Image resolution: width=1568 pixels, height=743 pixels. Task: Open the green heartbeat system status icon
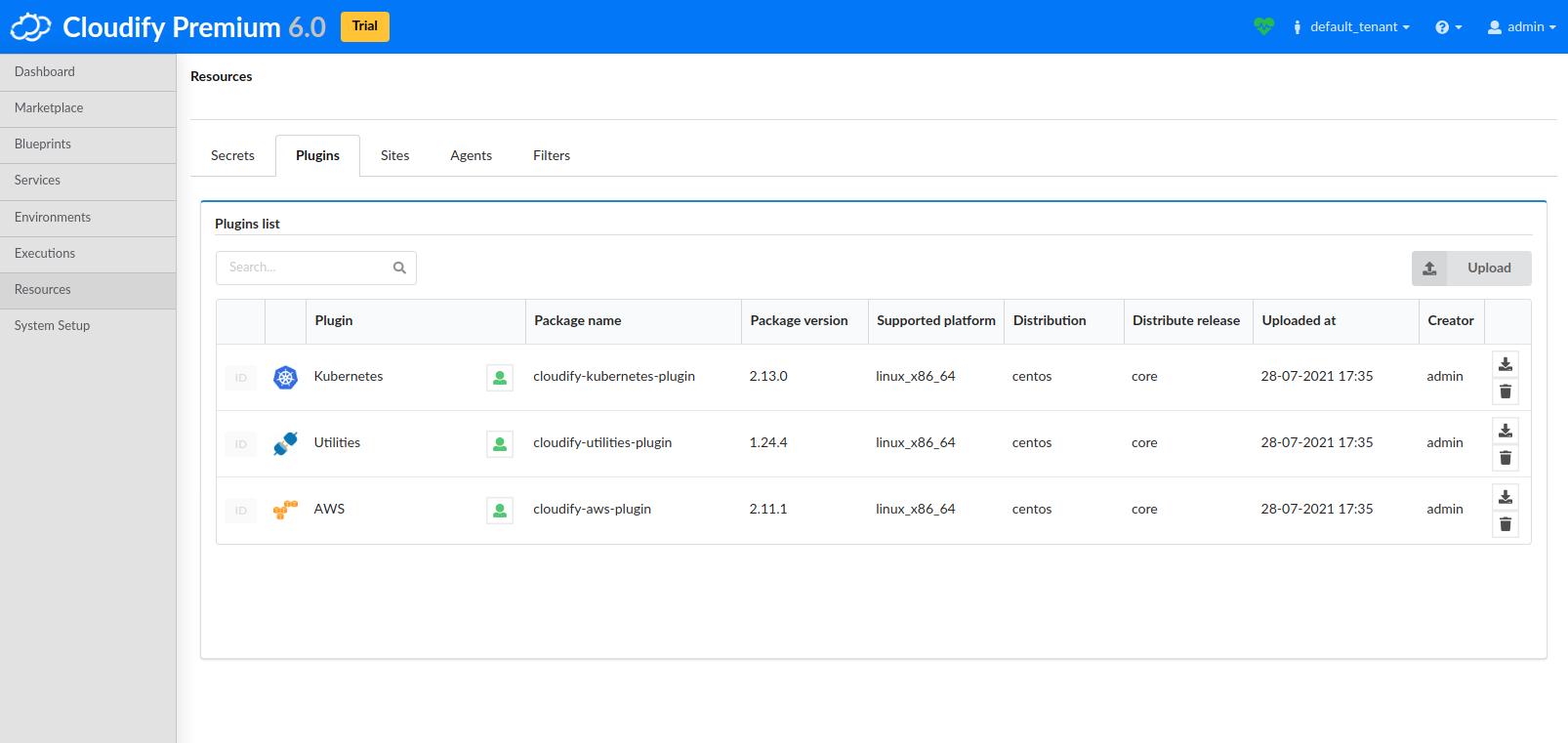tap(1263, 27)
